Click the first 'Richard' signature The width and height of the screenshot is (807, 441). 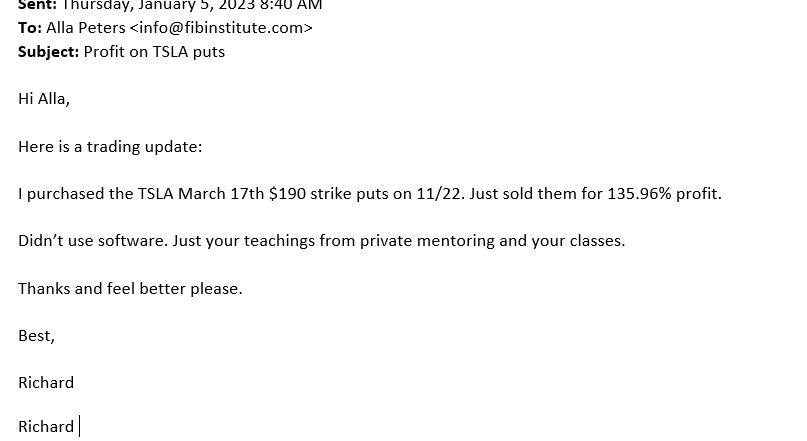click(x=46, y=383)
